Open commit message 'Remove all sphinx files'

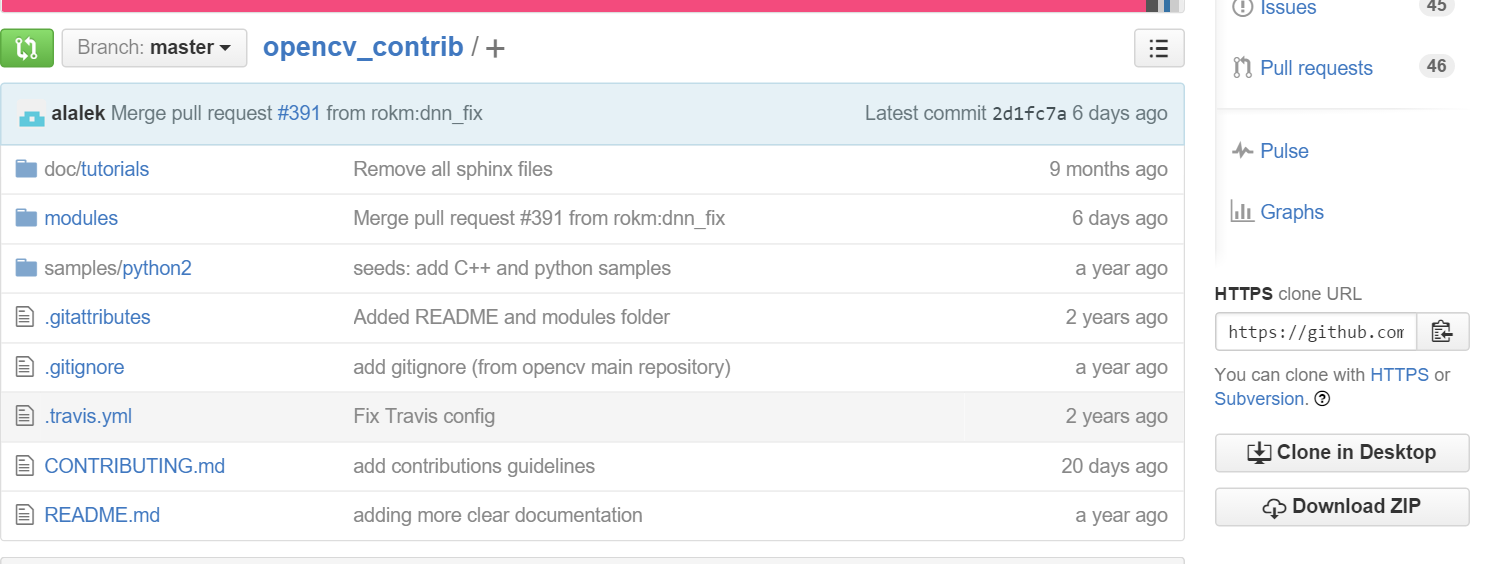pyautogui.click(x=453, y=169)
